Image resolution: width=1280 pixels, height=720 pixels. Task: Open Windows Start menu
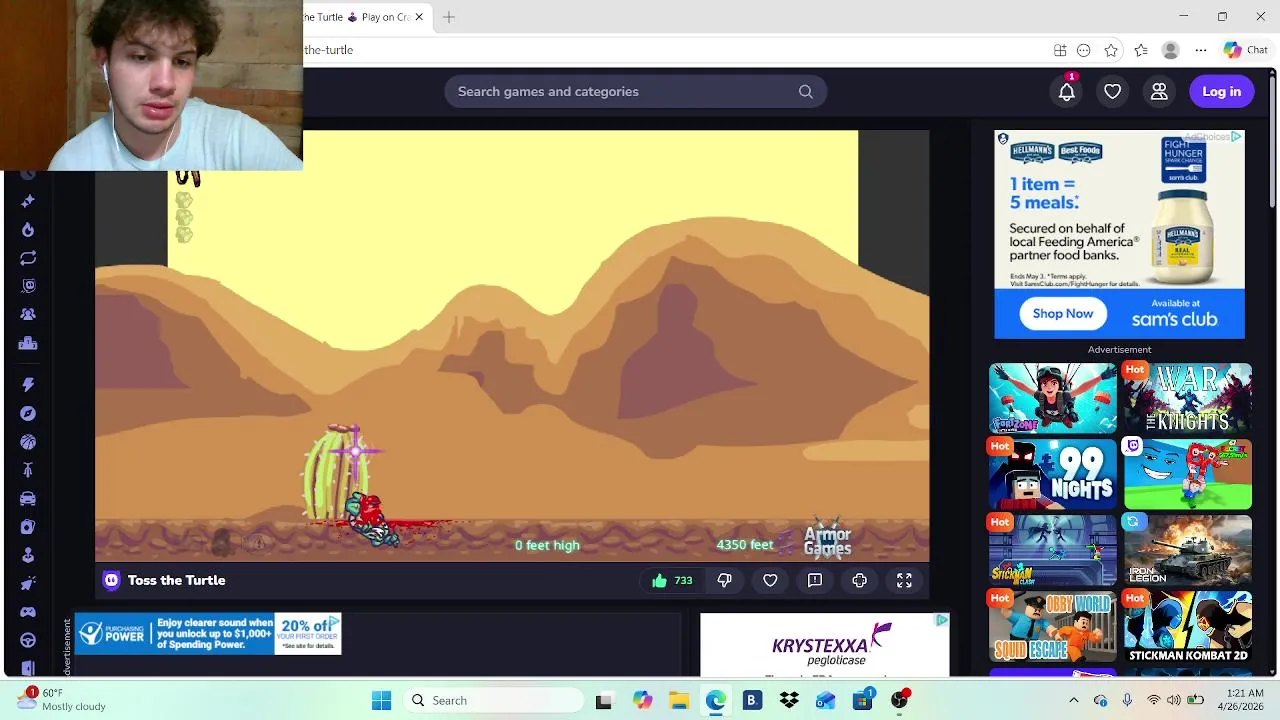[382, 701]
